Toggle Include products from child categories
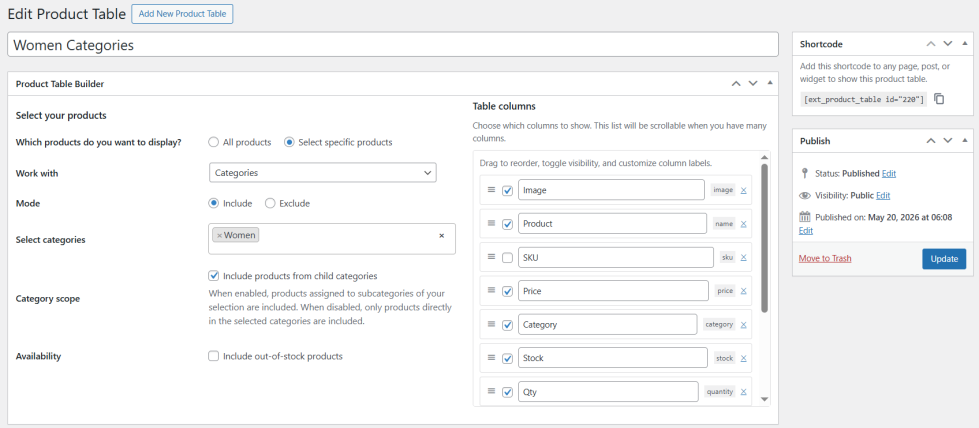Screen dimensions: 979x428 tap(214, 276)
